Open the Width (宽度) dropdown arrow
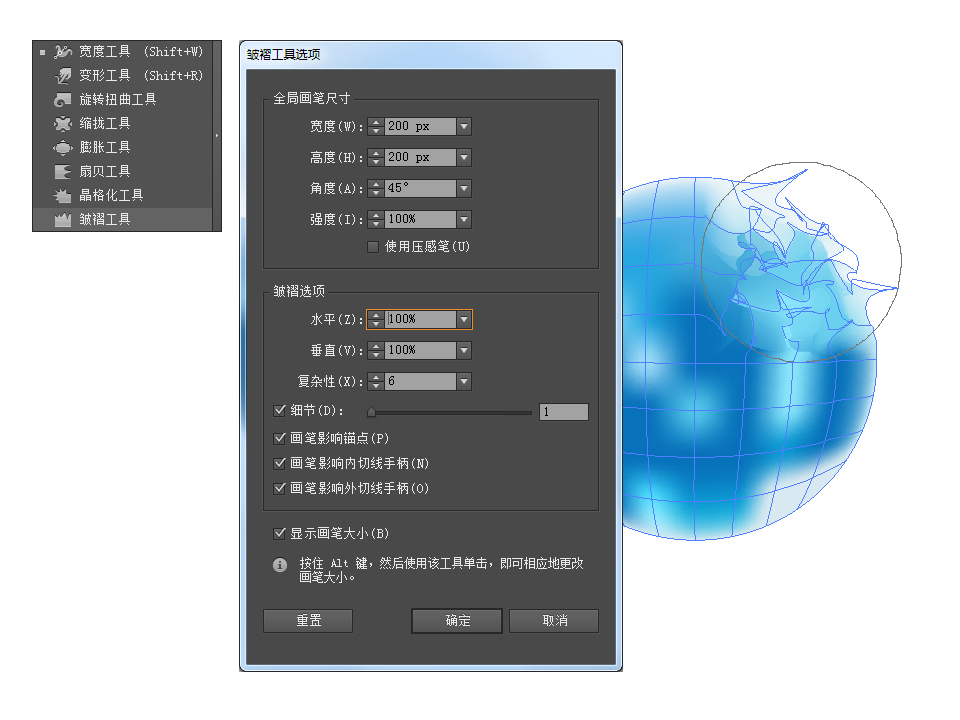Screen dimensions: 960x720 click(x=464, y=127)
